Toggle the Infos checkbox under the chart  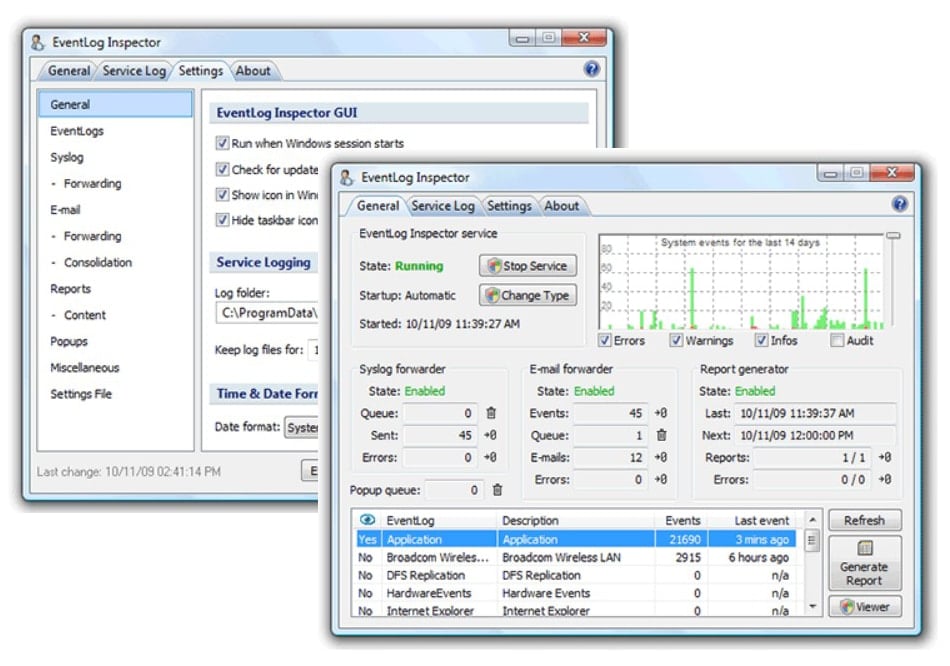tap(761, 340)
